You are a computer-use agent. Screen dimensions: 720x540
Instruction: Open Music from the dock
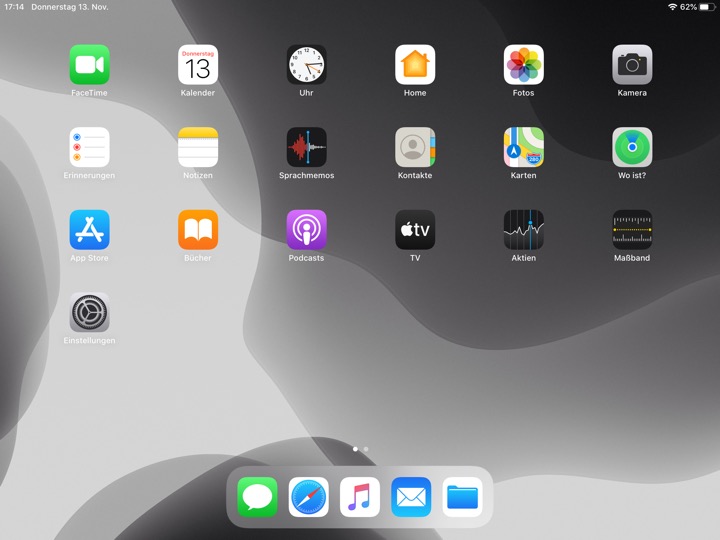pyautogui.click(x=360, y=497)
